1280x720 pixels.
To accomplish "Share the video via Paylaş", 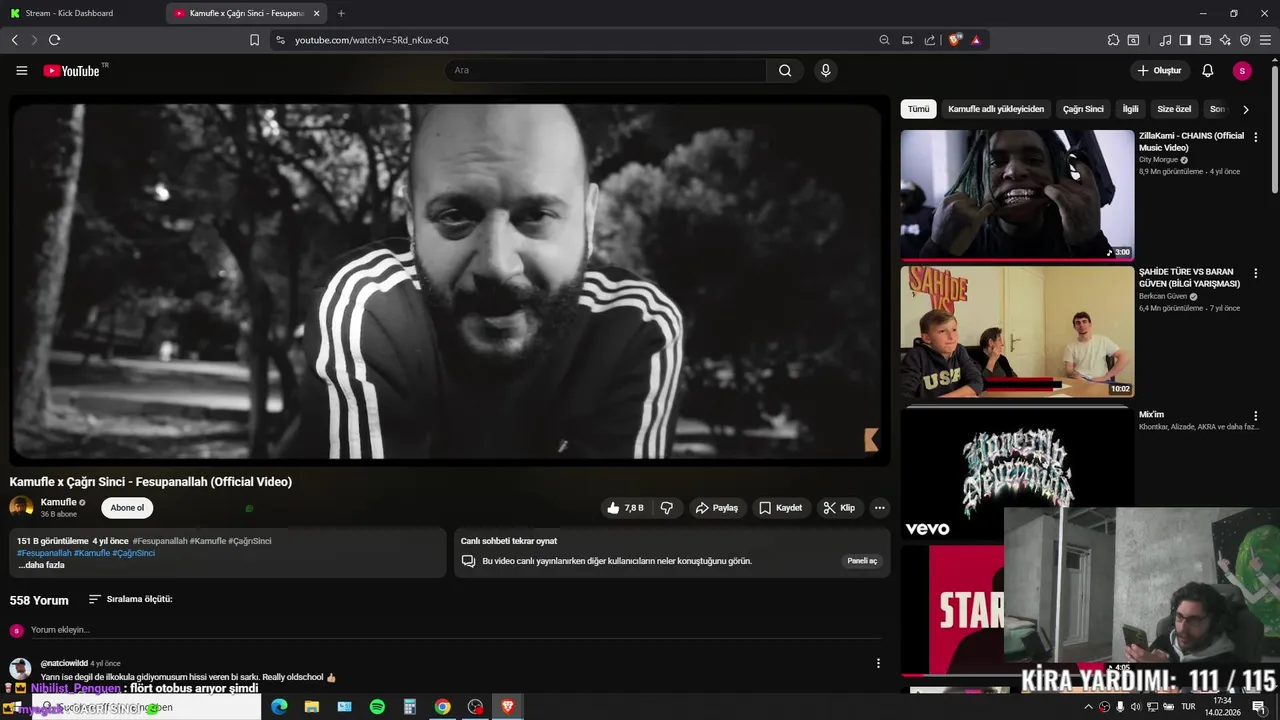I will 717,508.
